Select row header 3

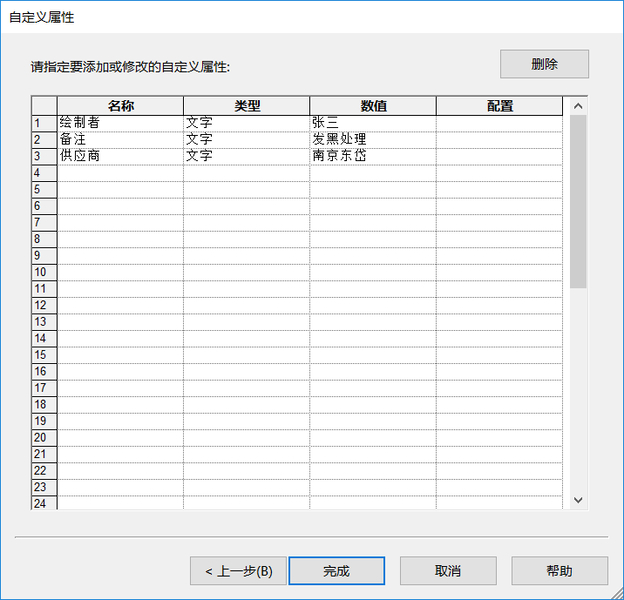tap(44, 156)
